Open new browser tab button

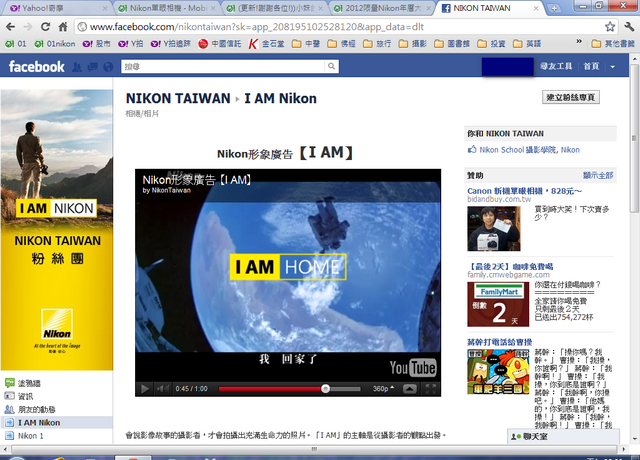[x=554, y=8]
